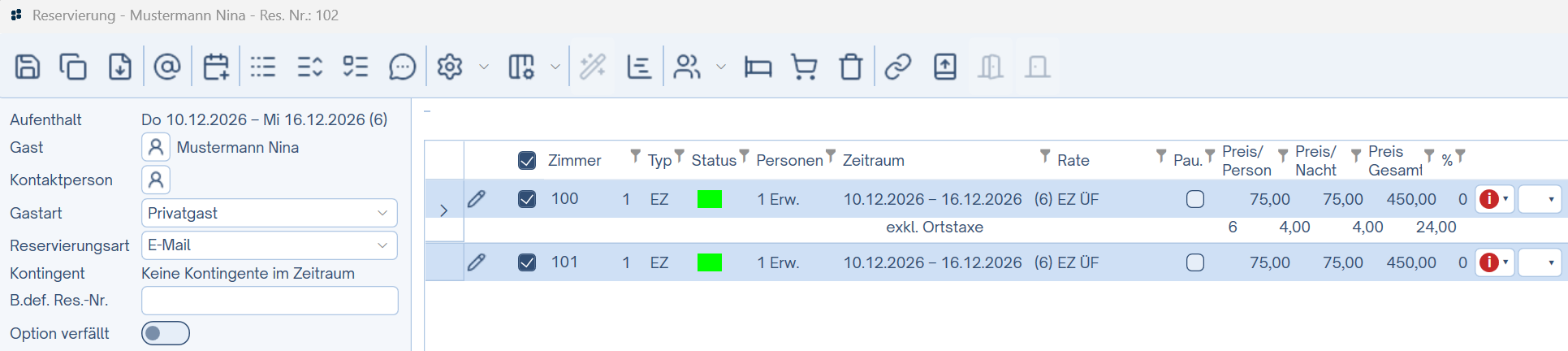Check the Pau. checkbox for room 101
The image size is (1568, 351).
1195,262
